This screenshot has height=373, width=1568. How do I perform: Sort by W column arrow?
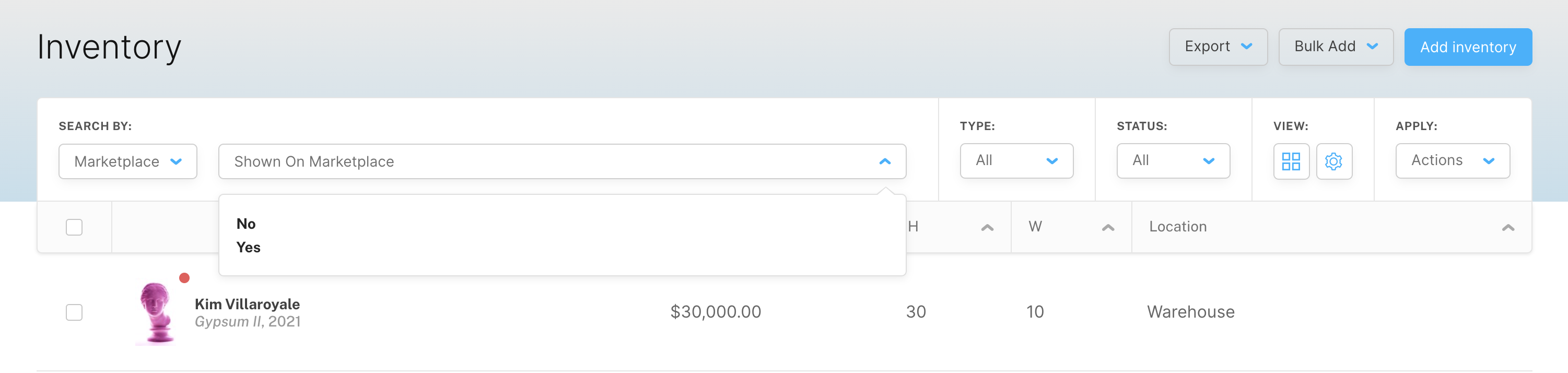point(1108,228)
